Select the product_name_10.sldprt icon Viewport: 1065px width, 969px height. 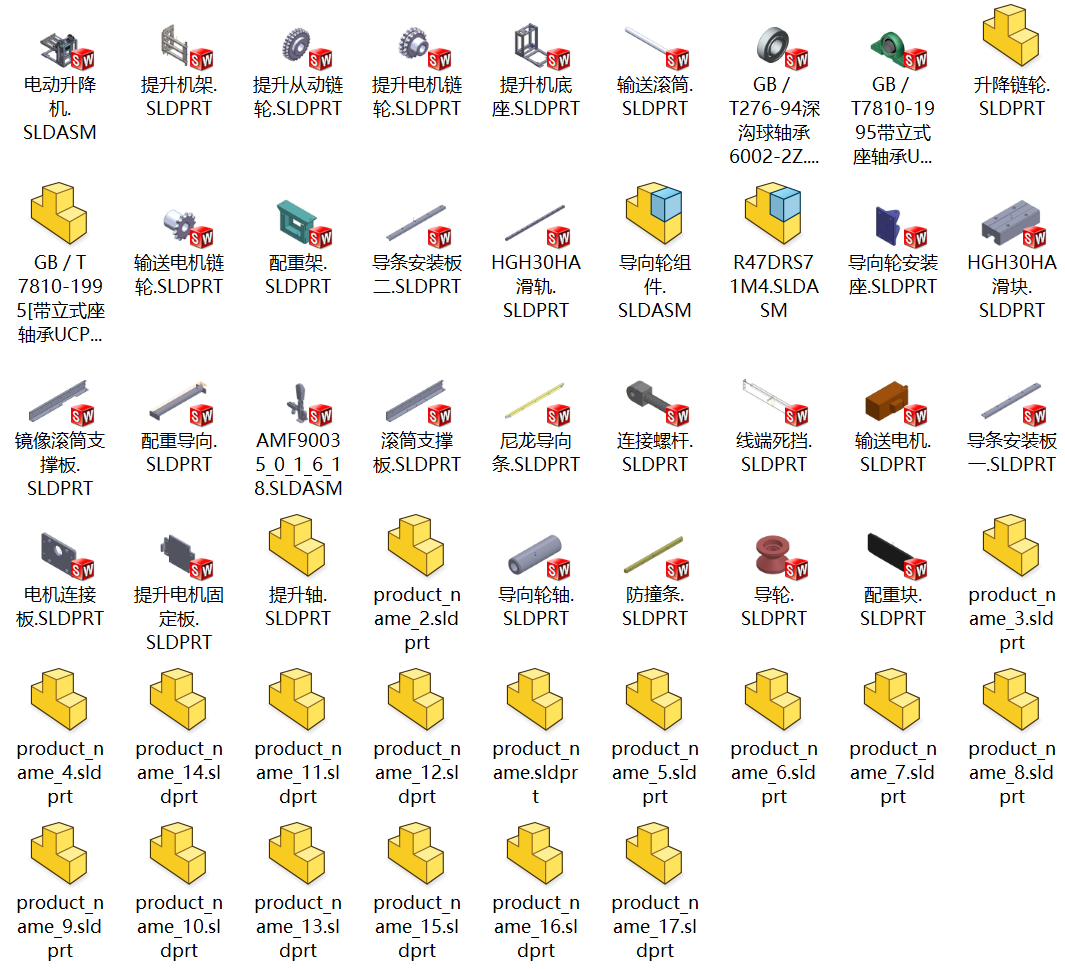178,854
